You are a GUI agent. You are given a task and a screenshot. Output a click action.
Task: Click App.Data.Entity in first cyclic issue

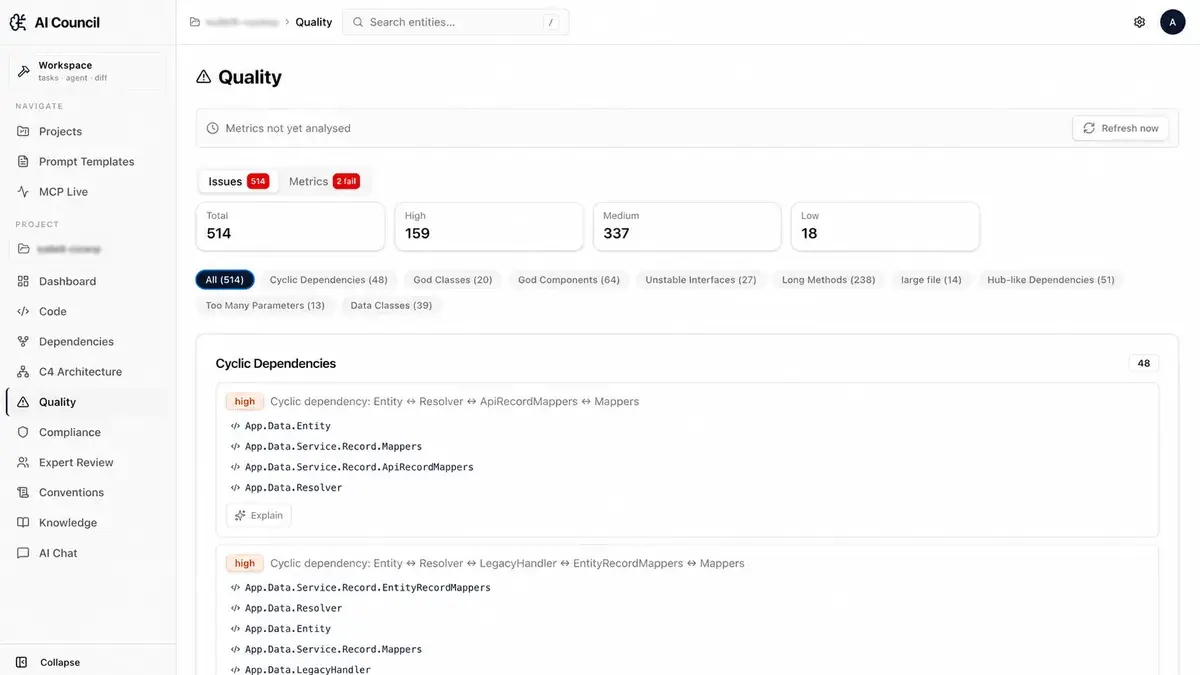click(288, 426)
